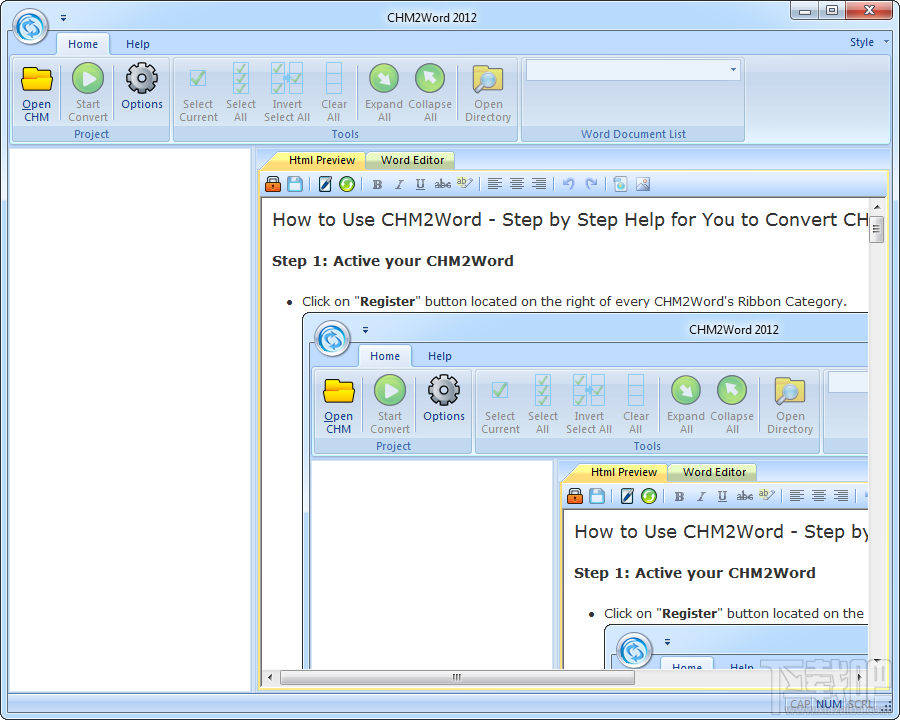This screenshot has height=720, width=900.
Task: Click the Collapse All green icon
Action: click(430, 78)
